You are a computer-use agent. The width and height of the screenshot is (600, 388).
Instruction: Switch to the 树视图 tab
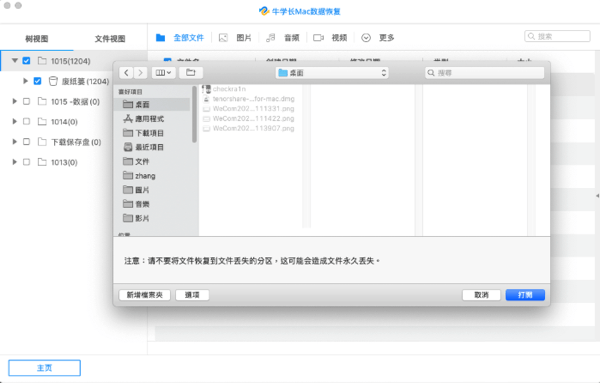[x=37, y=39]
